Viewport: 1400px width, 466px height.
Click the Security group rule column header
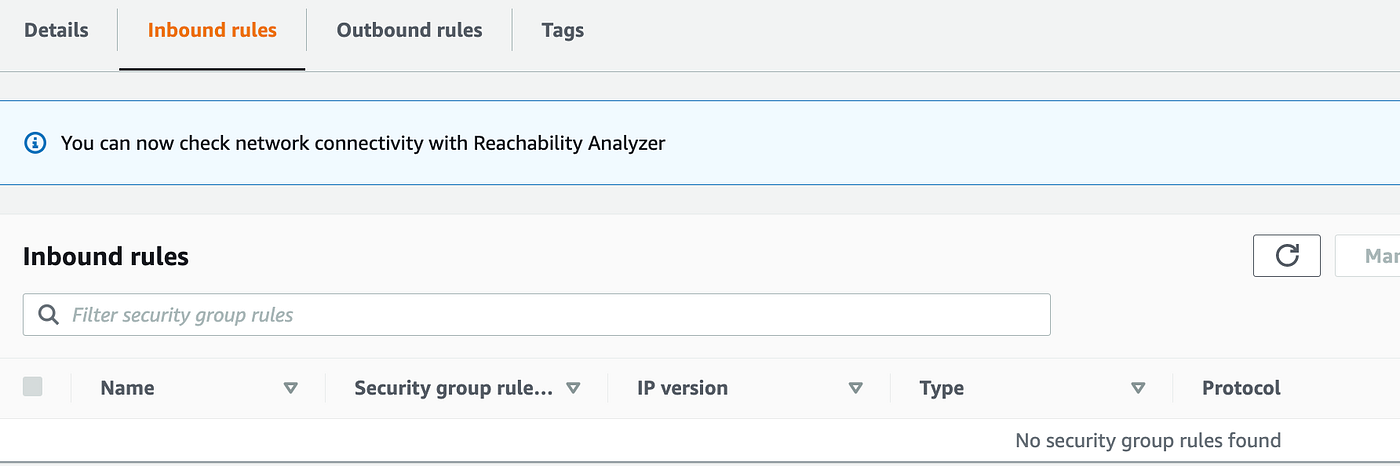[x=453, y=388]
